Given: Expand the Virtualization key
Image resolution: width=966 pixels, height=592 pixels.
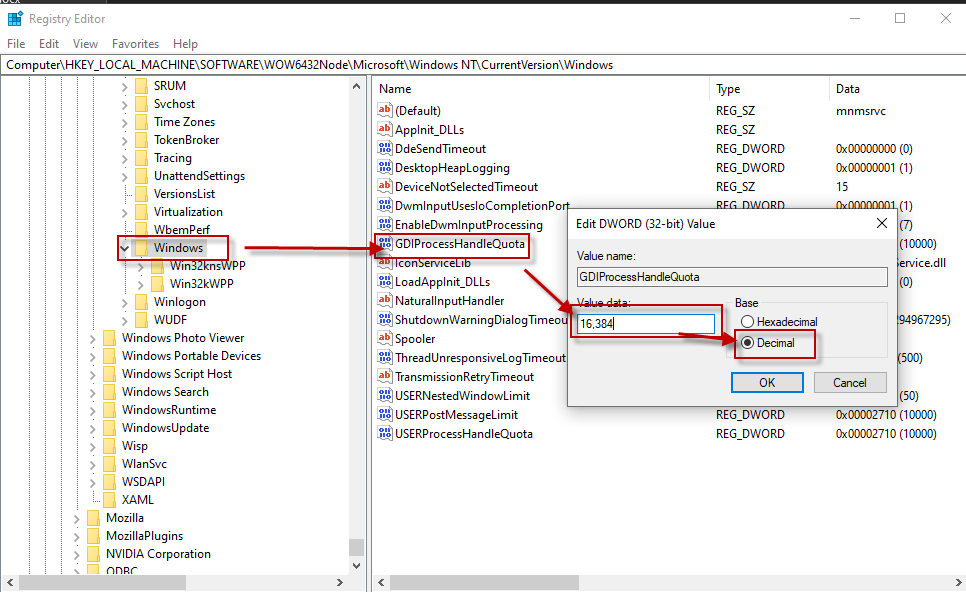Looking at the screenshot, I should coord(125,212).
